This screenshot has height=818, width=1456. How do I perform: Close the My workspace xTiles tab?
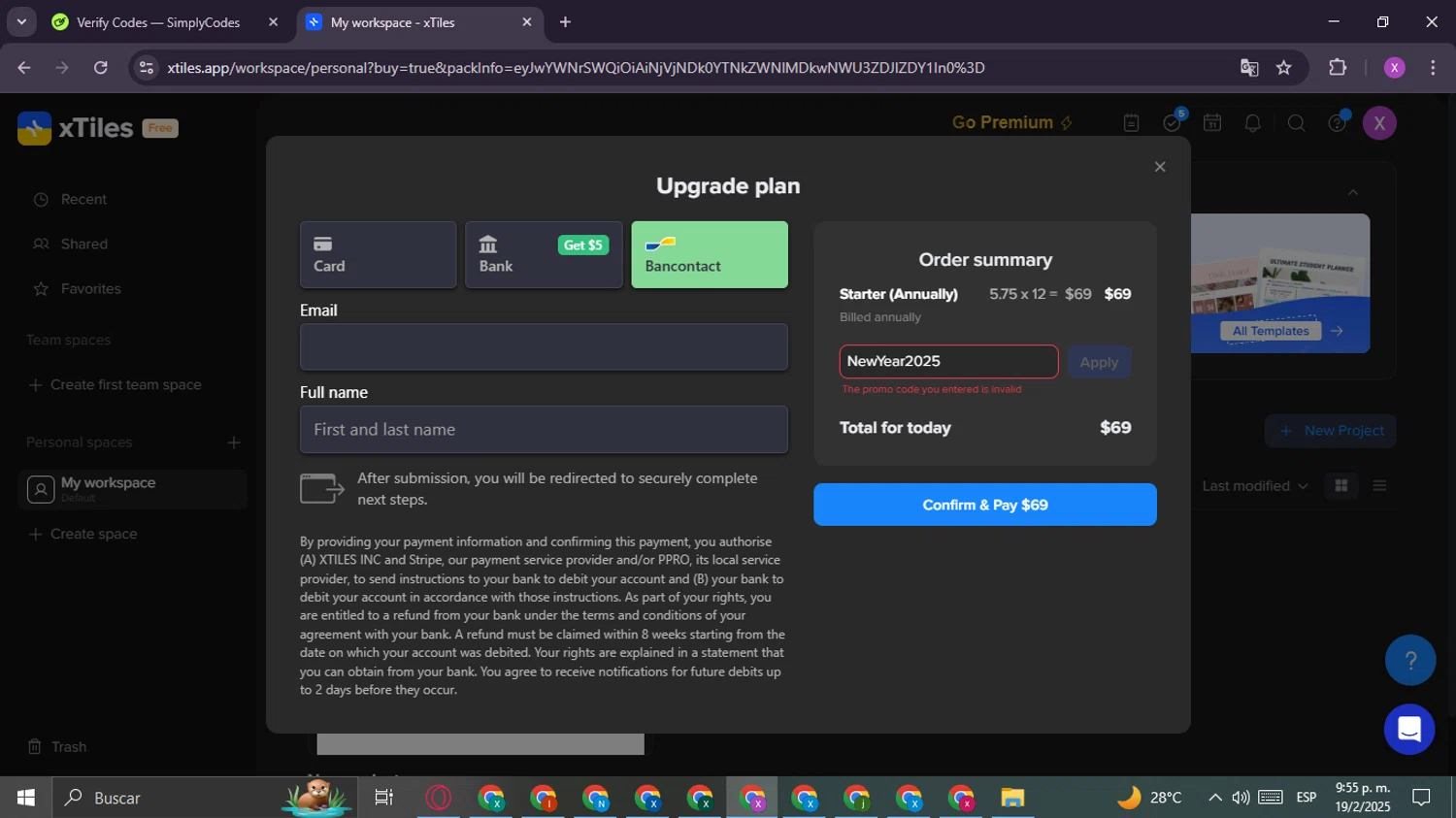tap(527, 21)
